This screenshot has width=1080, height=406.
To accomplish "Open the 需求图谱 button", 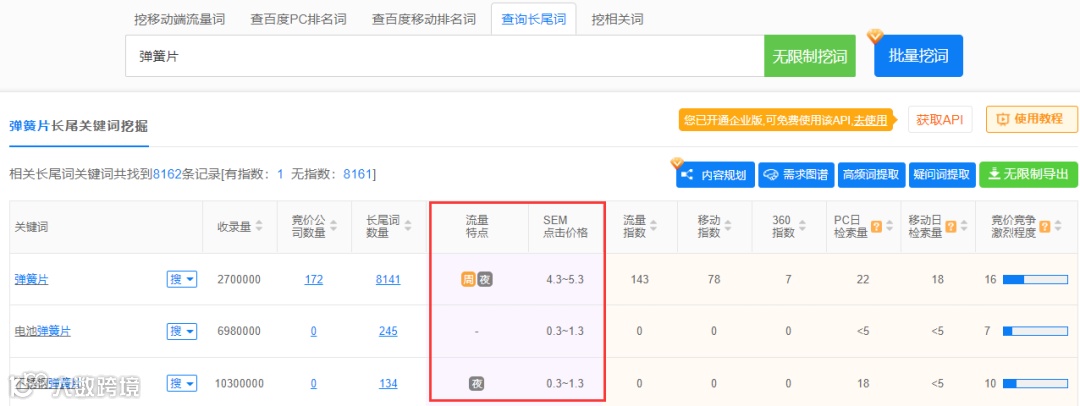I will coord(796,175).
